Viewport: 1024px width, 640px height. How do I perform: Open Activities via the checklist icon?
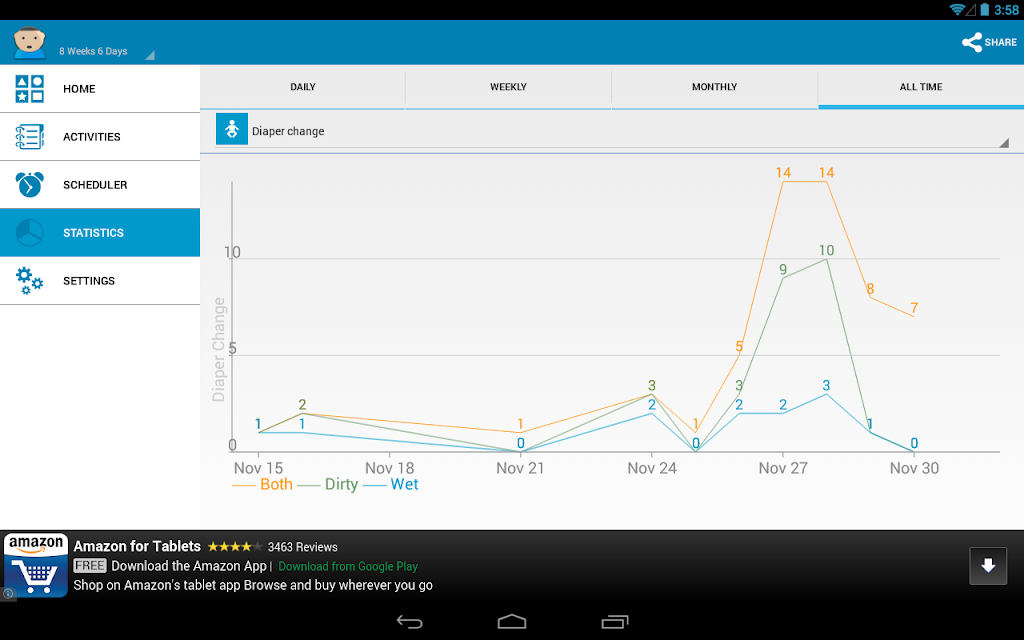(29, 136)
